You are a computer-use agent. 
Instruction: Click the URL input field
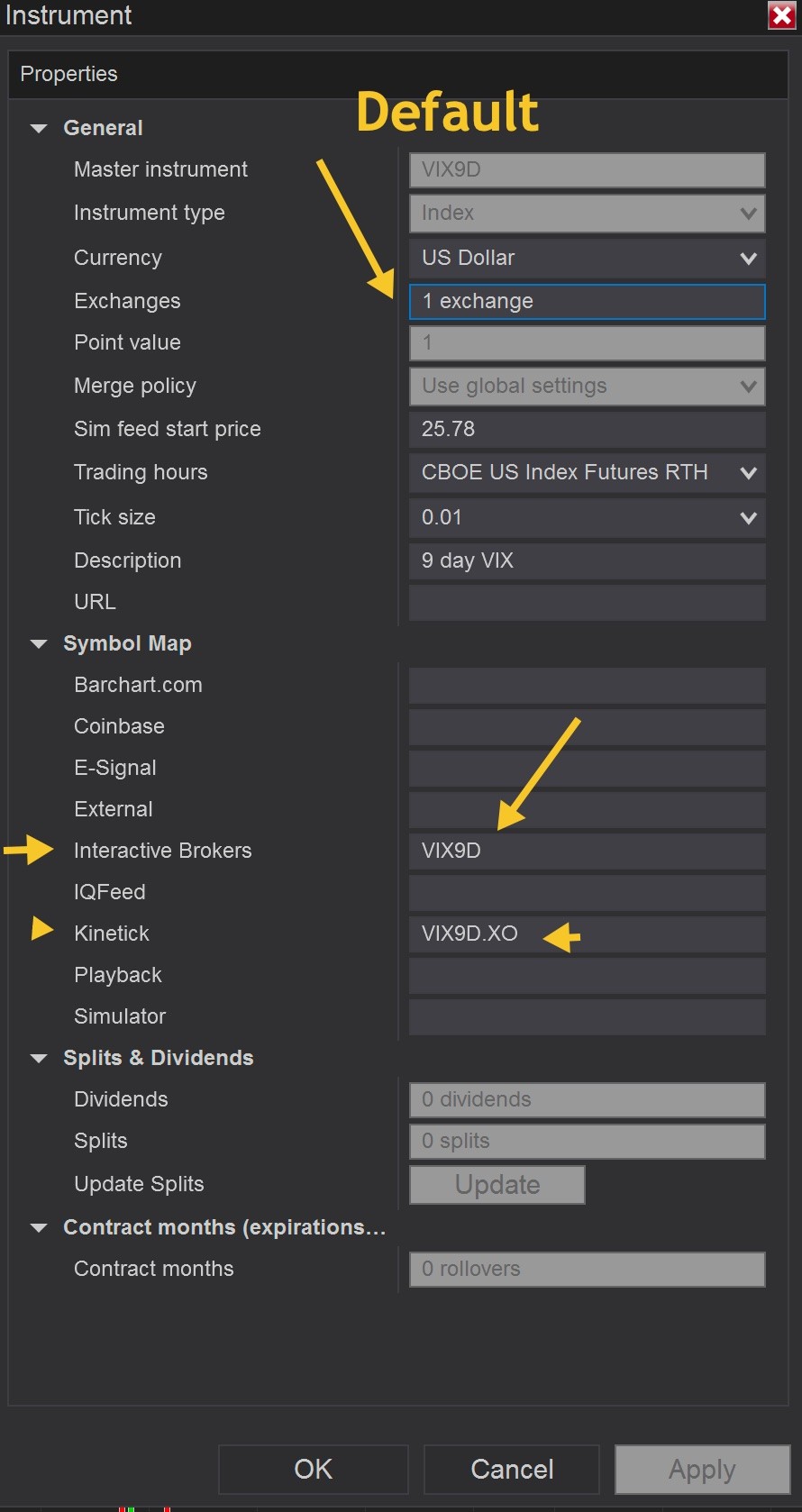(587, 603)
